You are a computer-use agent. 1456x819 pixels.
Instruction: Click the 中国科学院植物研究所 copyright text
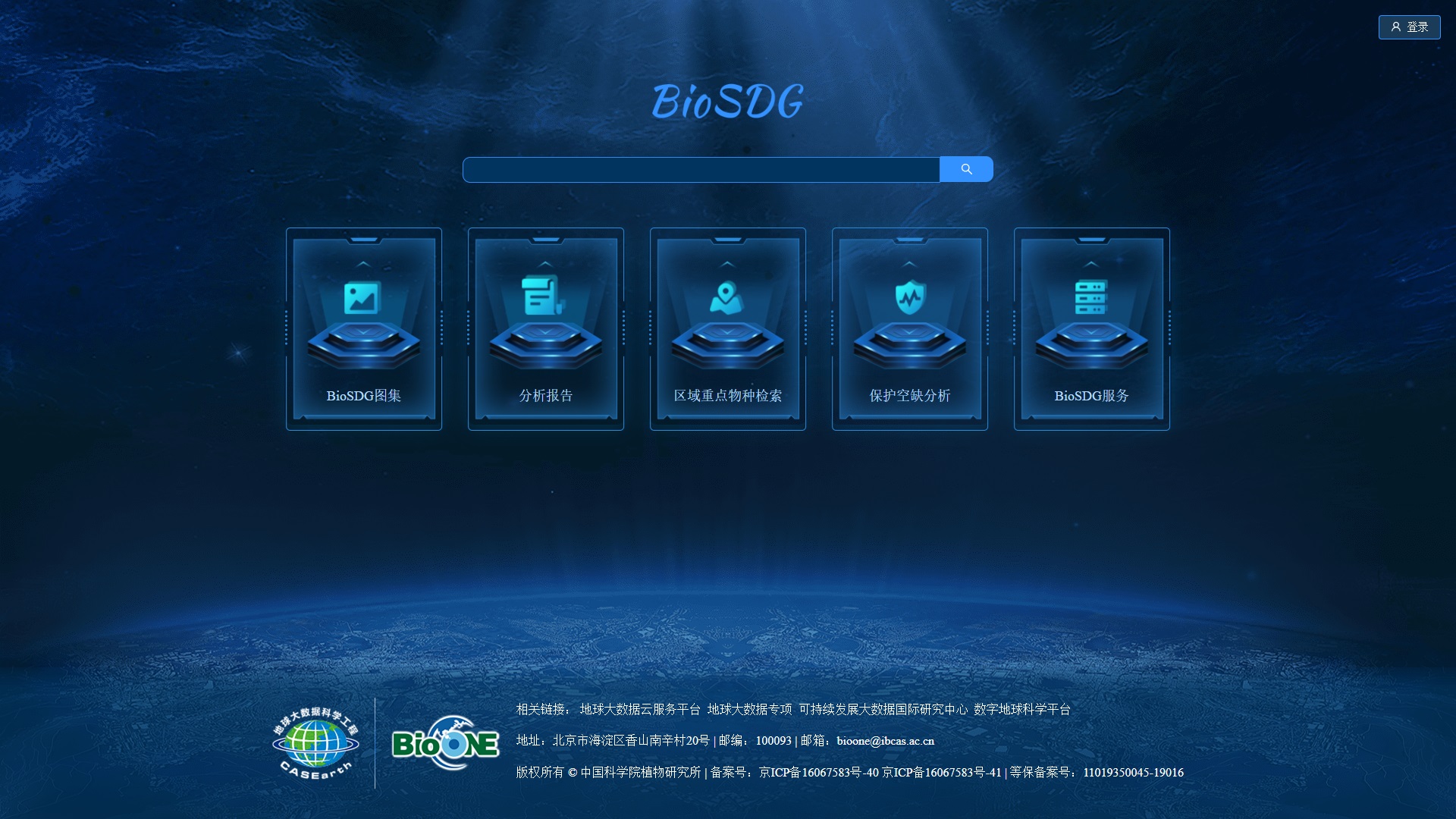(641, 773)
